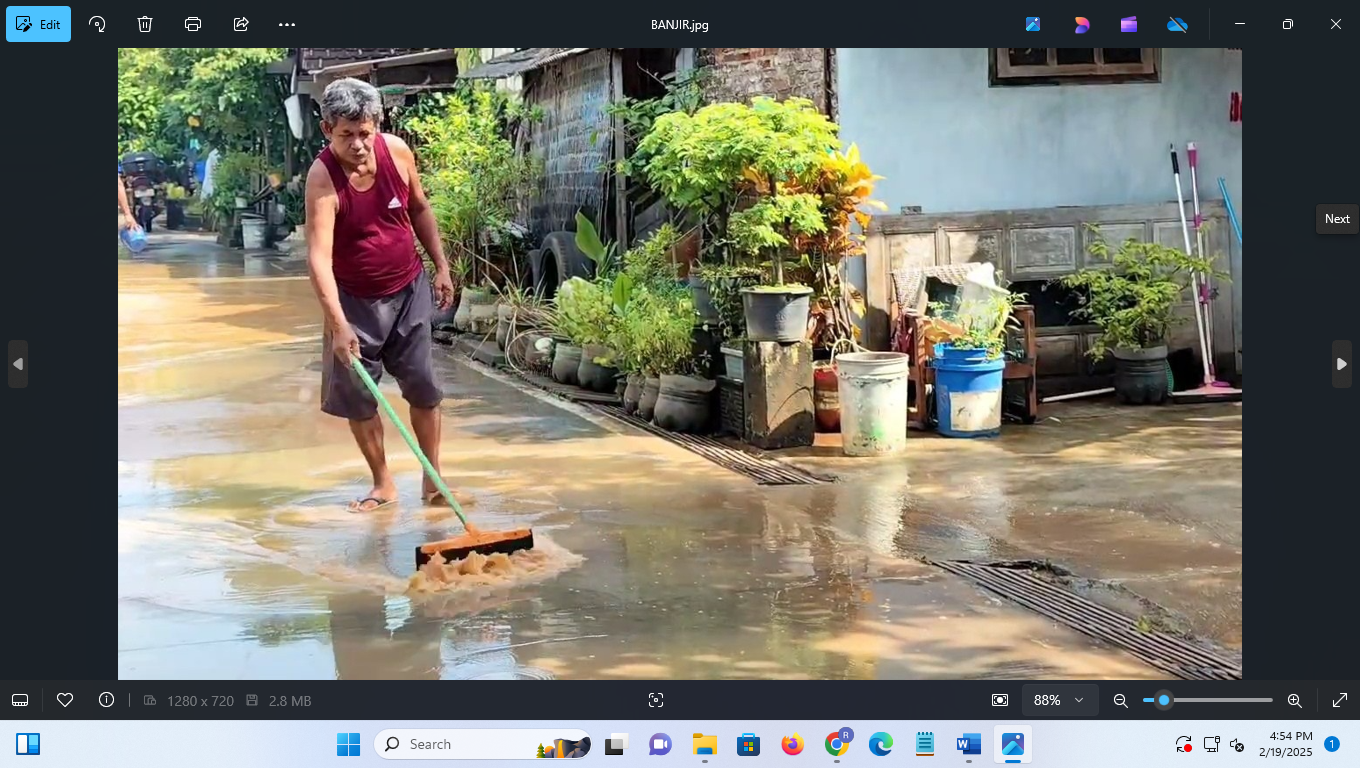Click the zoom slider handle
1360x768 pixels.
coord(1163,700)
